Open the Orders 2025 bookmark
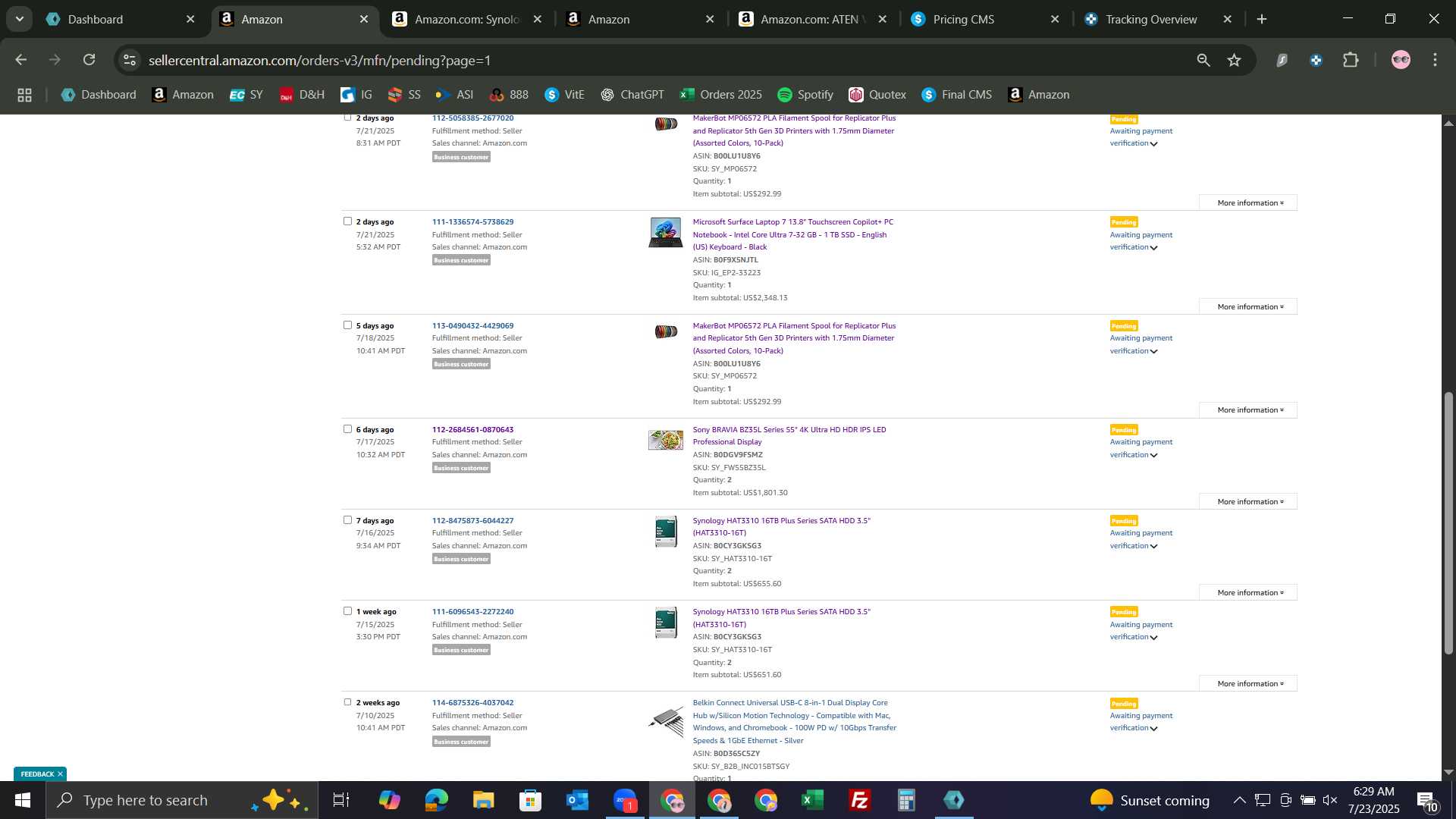This screenshot has width=1456, height=819. 720,95
